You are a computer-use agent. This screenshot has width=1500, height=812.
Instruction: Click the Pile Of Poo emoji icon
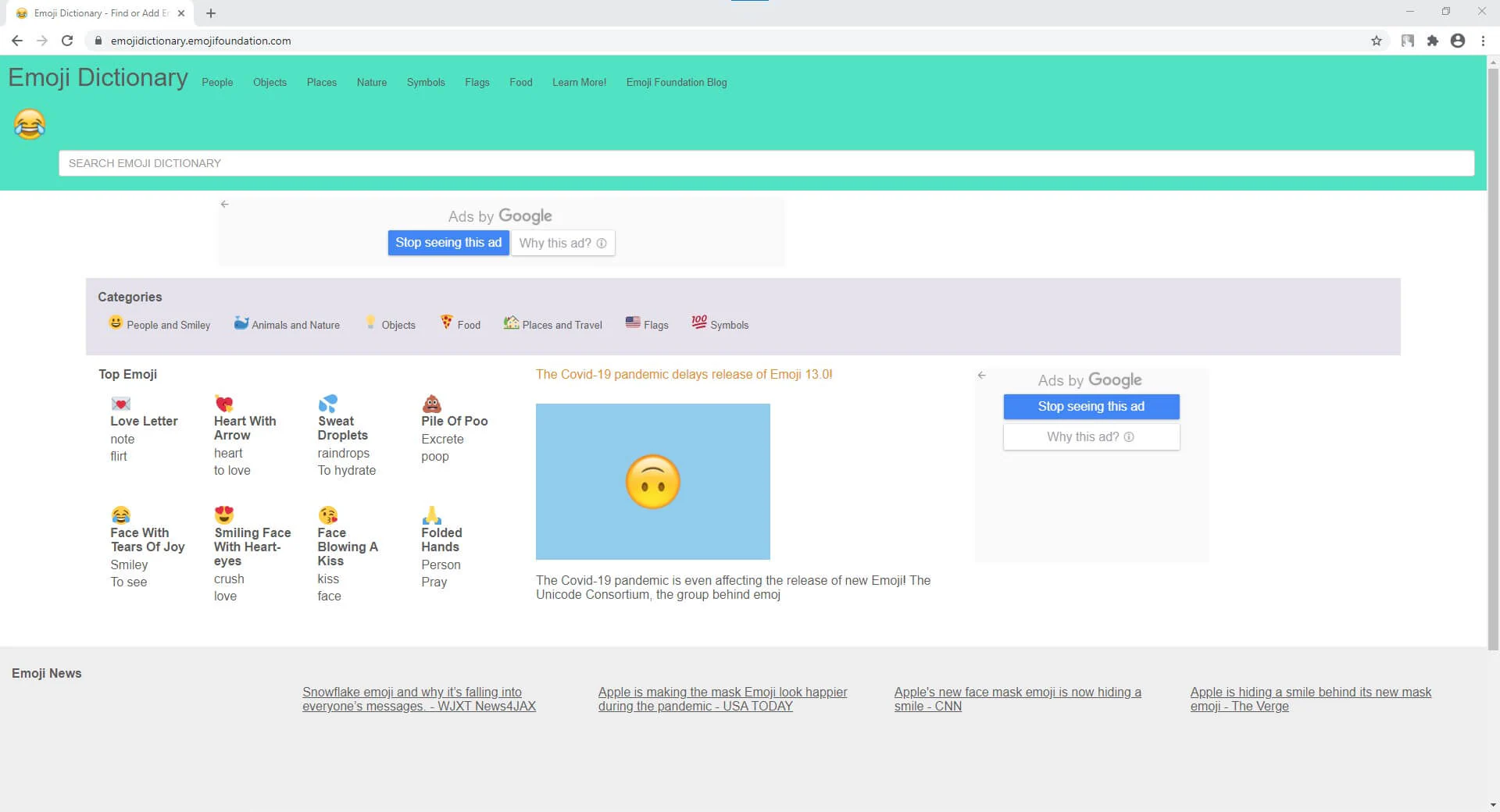coord(432,404)
